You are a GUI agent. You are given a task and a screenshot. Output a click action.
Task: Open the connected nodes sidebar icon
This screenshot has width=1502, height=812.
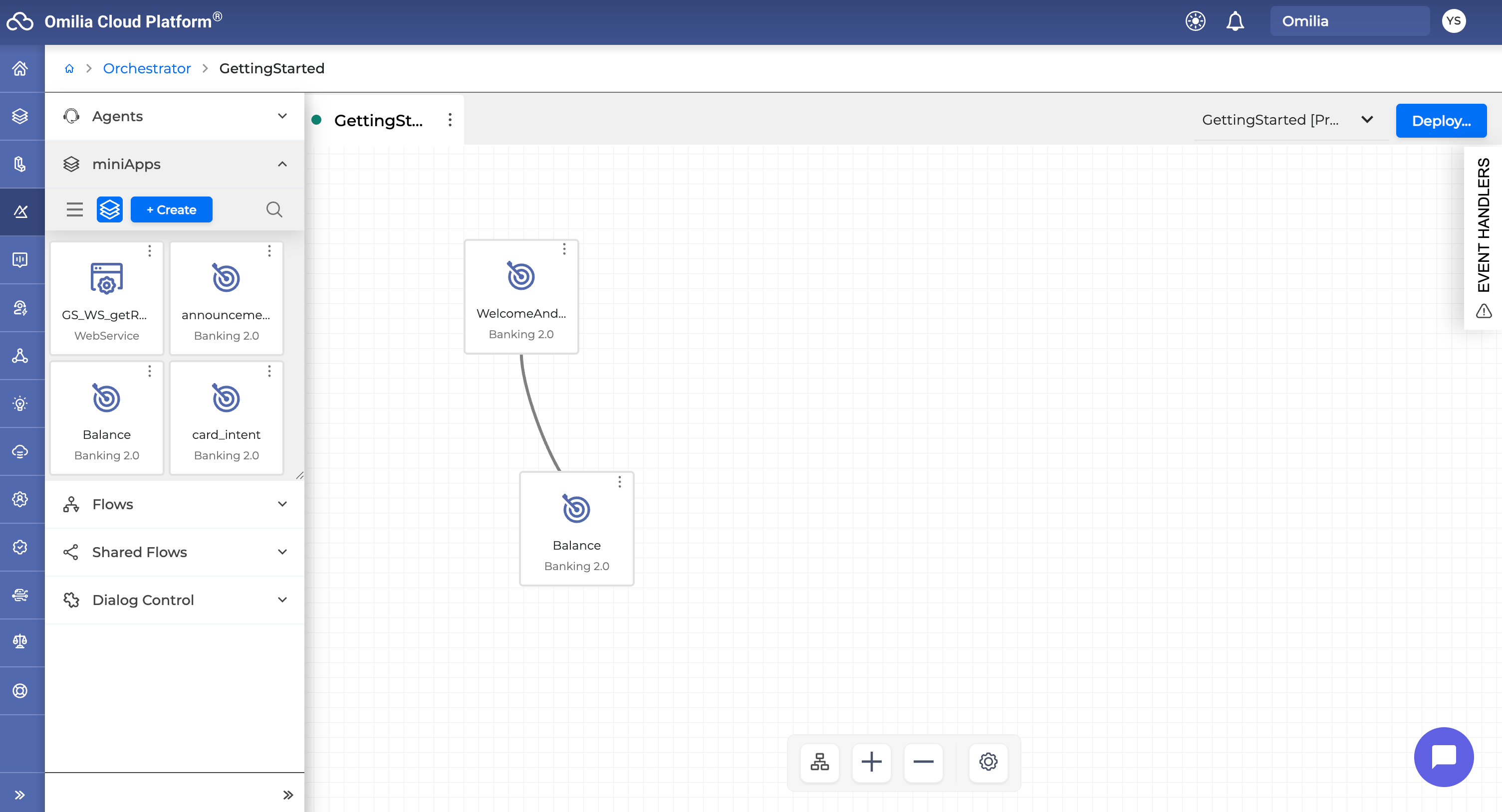20,356
